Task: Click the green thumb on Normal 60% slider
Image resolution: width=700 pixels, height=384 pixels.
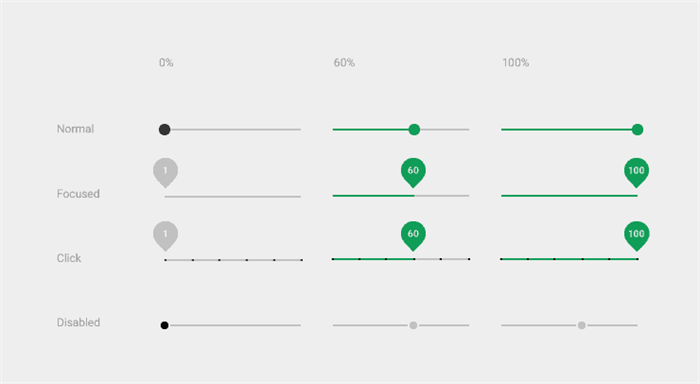Action: coord(414,129)
